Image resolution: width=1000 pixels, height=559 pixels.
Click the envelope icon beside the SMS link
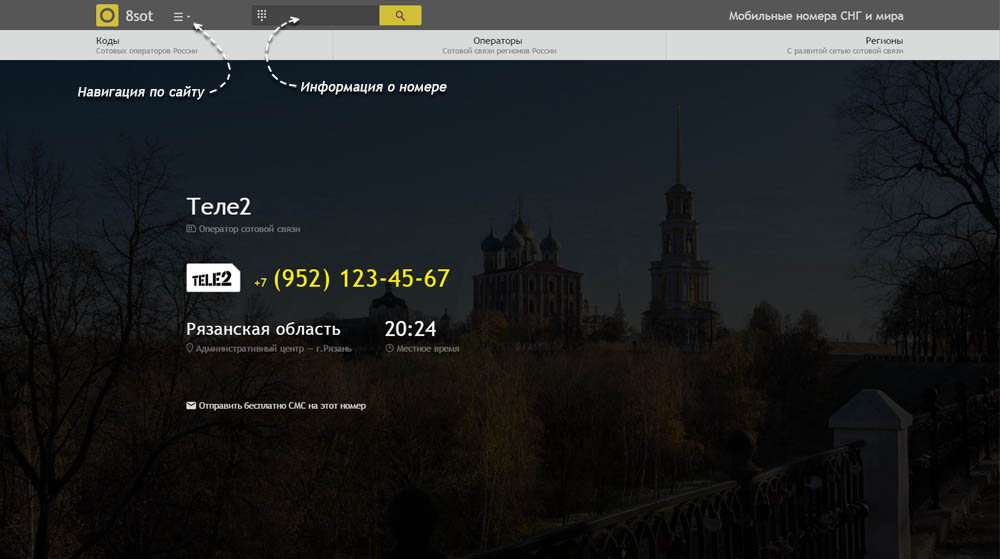click(x=191, y=405)
